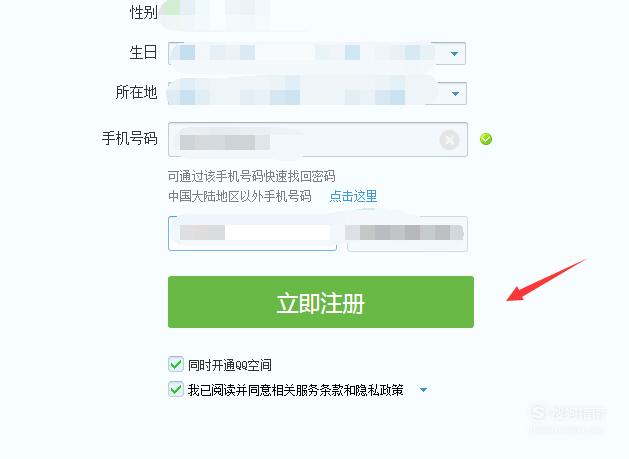Open the 点击这里 link
This screenshot has width=629, height=459.
click(353, 196)
